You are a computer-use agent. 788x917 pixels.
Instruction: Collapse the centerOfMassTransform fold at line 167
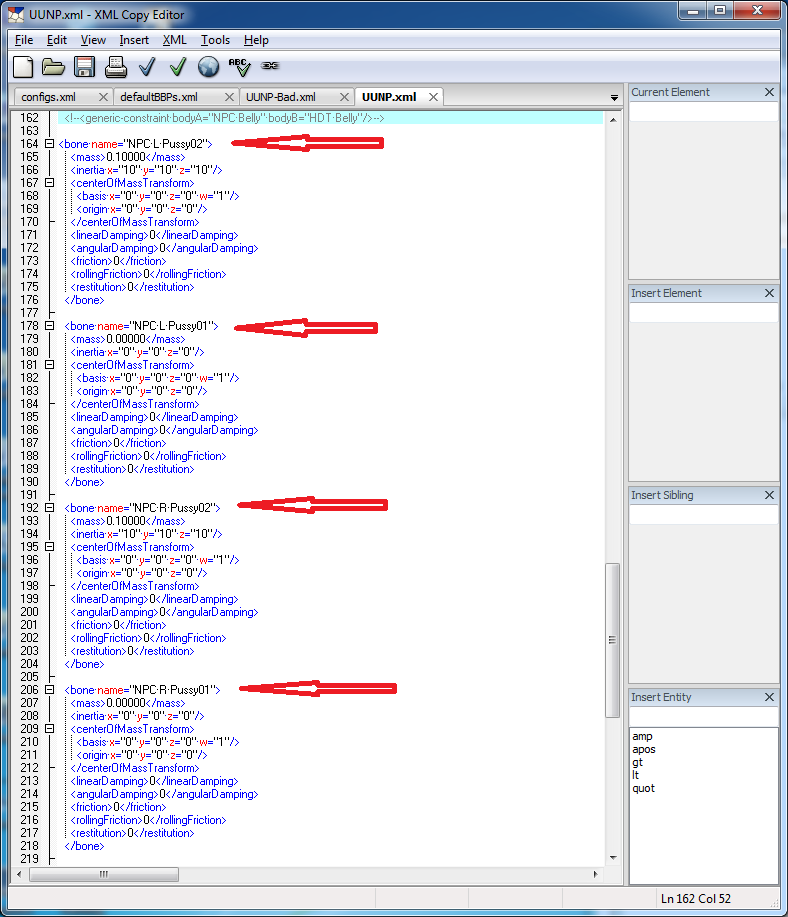(50, 183)
